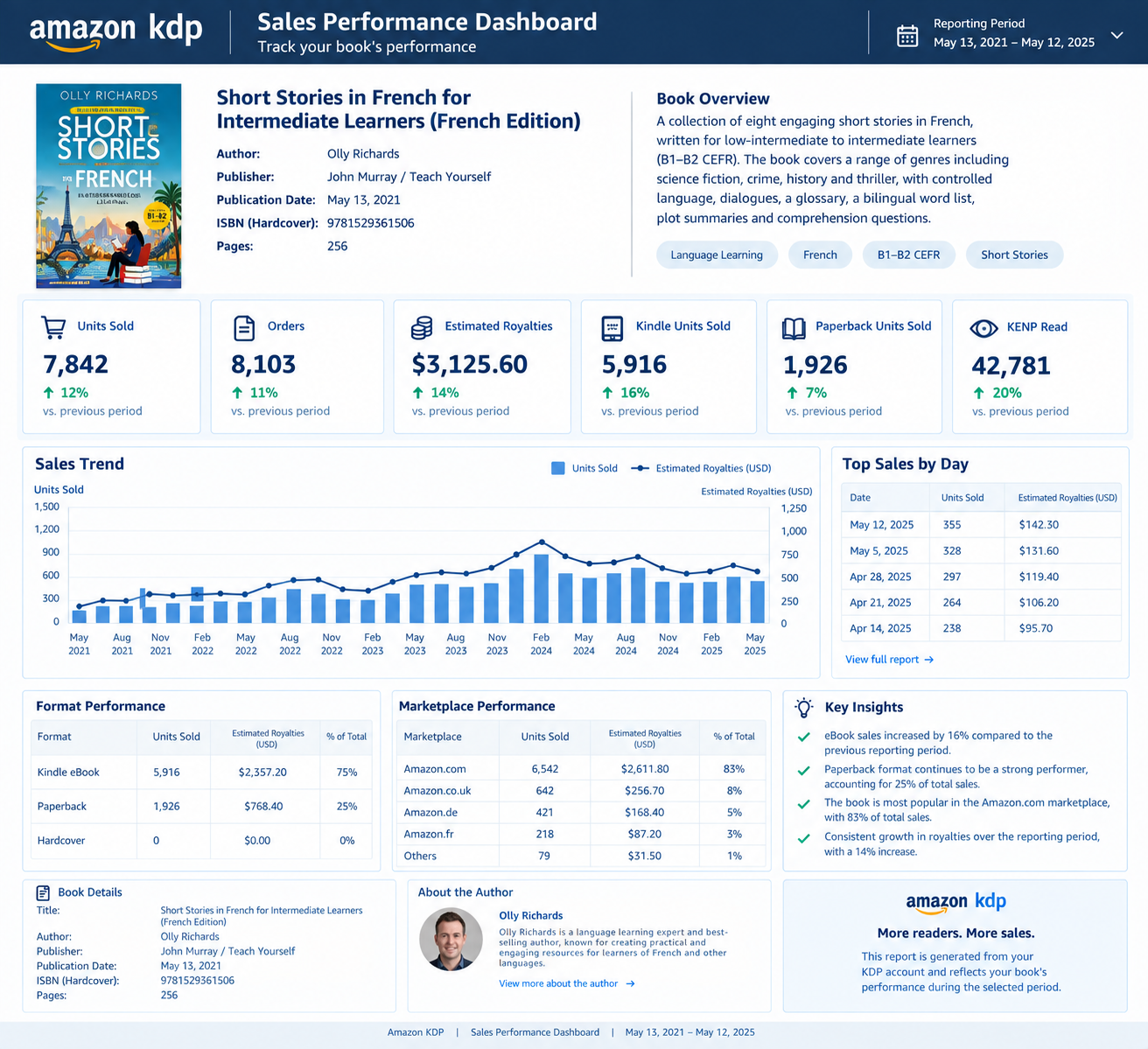This screenshot has height=1049, width=1148.
Task: Click the coins icon on Estimated Royalties card
Action: 422,328
